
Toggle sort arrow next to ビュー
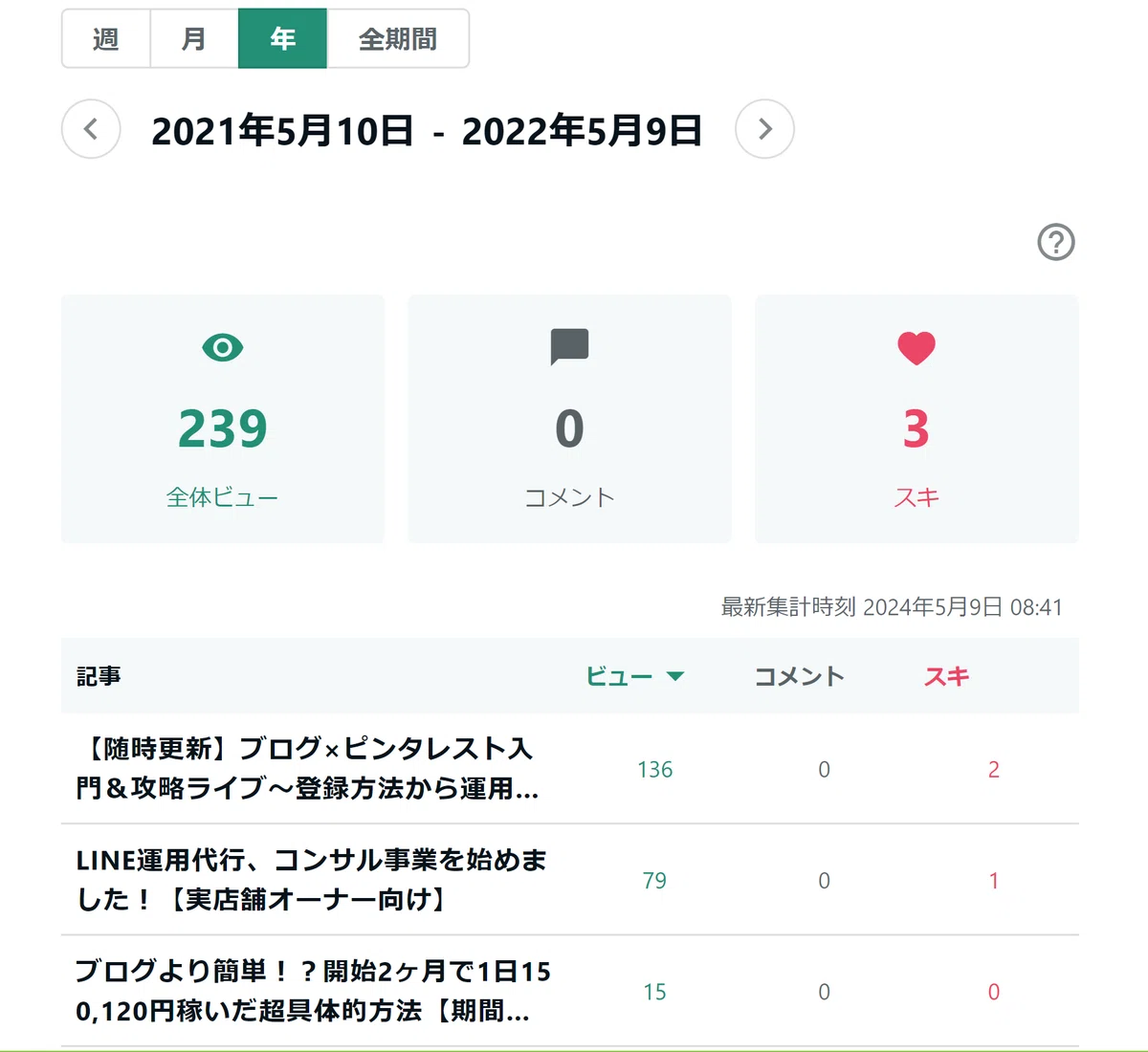[675, 676]
